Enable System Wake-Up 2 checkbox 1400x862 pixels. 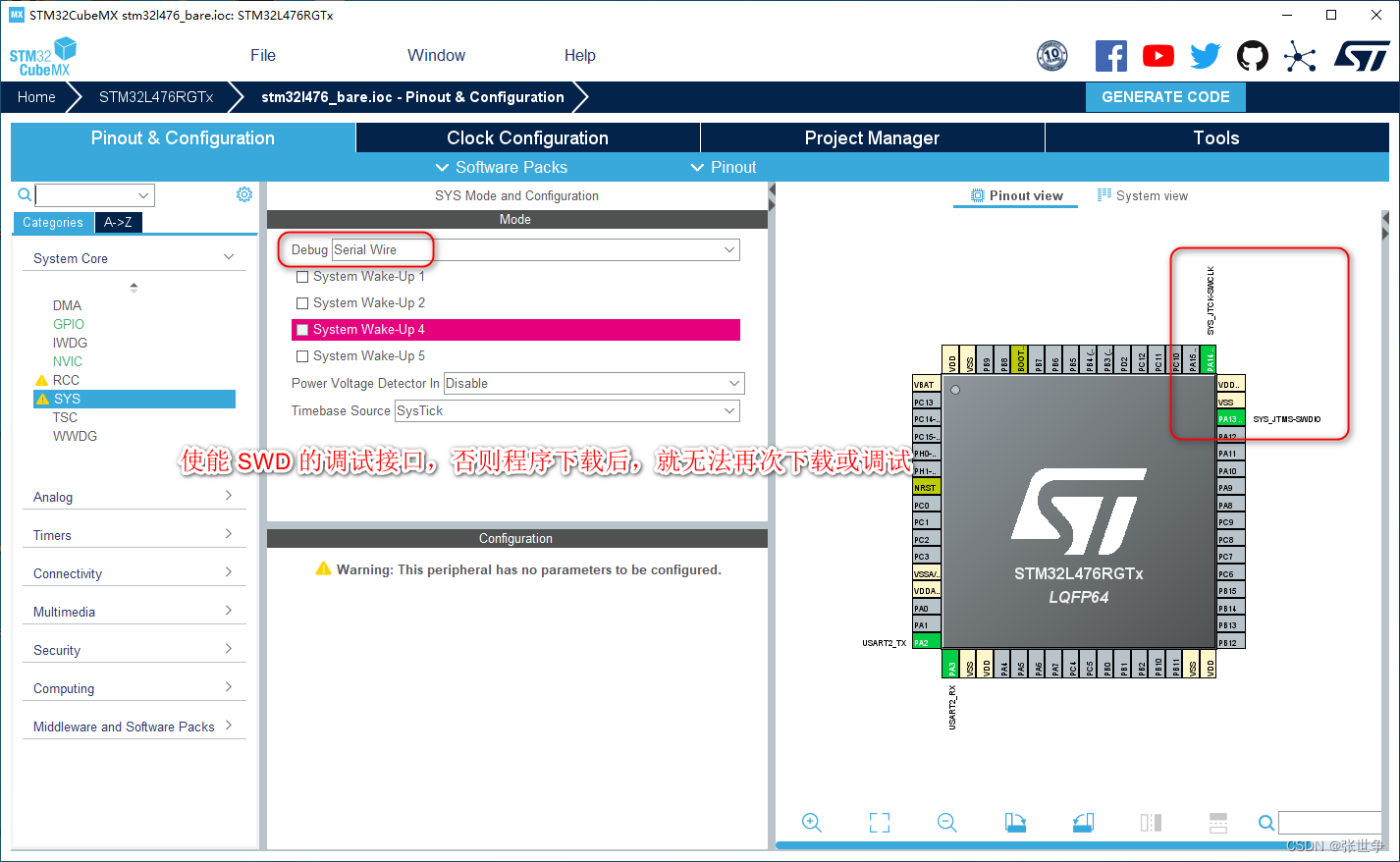[x=302, y=303]
